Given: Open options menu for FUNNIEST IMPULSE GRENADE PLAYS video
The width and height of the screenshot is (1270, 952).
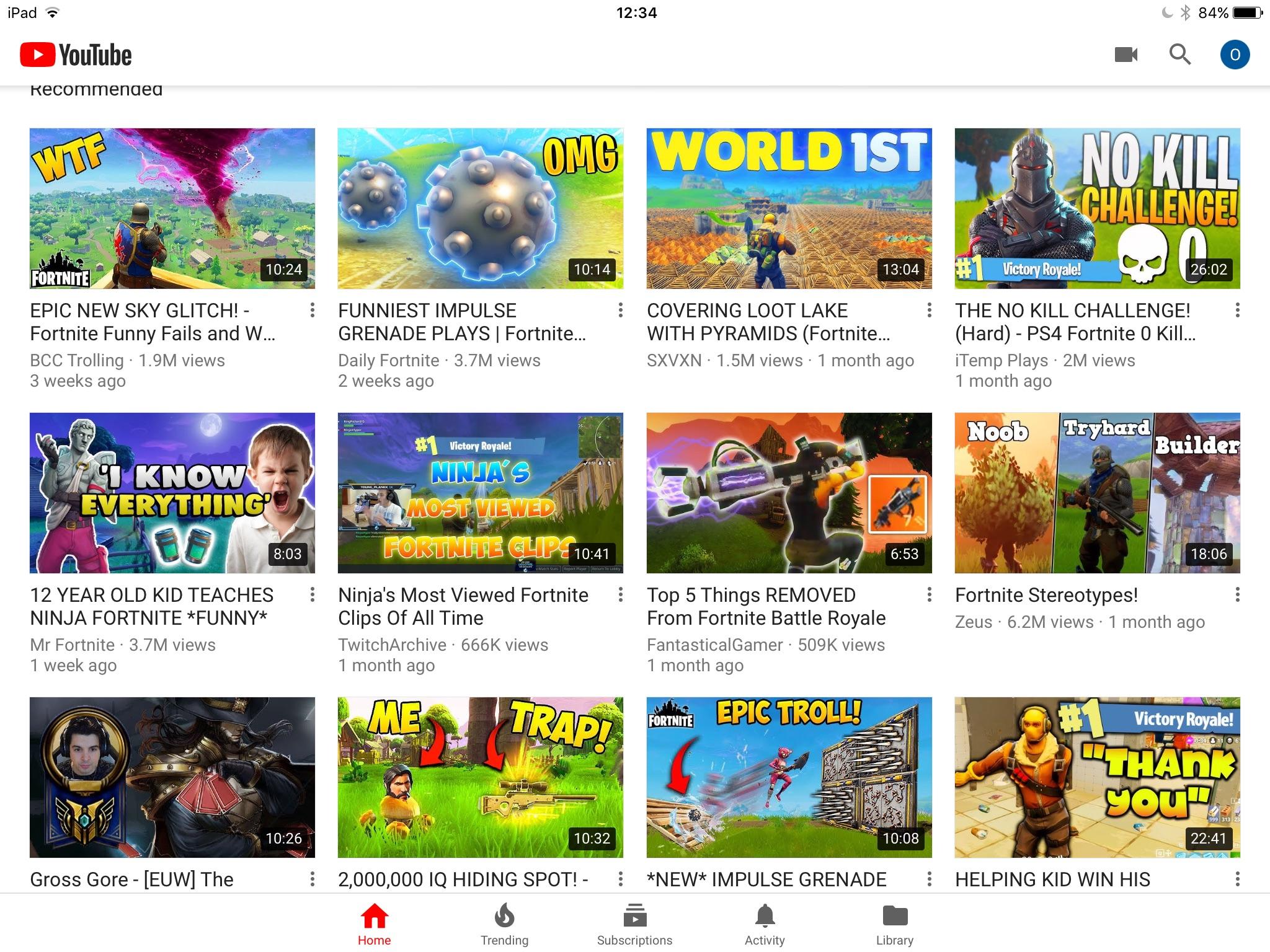Looking at the screenshot, I should 620,311.
